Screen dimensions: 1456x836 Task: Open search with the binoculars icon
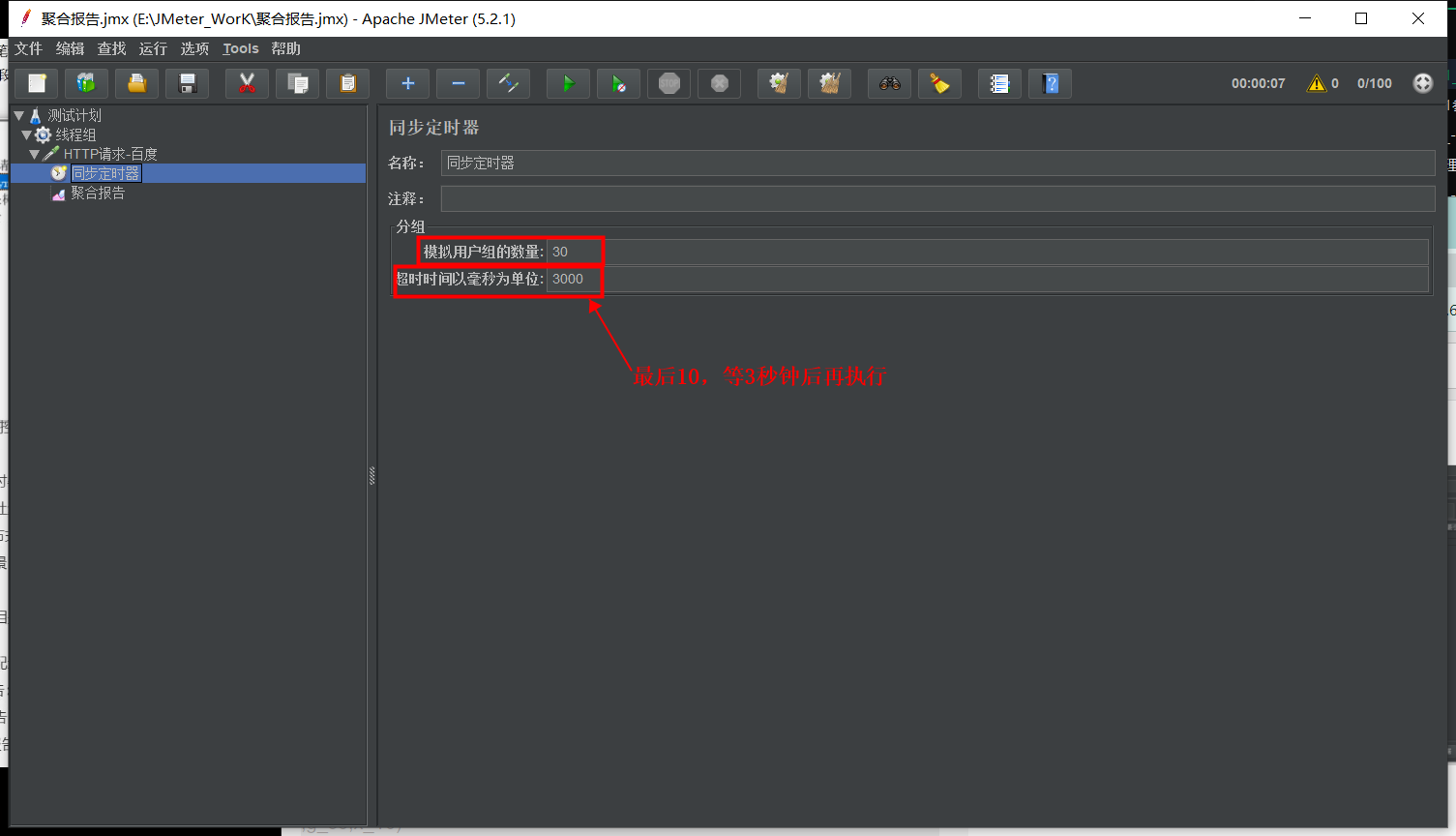pos(890,83)
